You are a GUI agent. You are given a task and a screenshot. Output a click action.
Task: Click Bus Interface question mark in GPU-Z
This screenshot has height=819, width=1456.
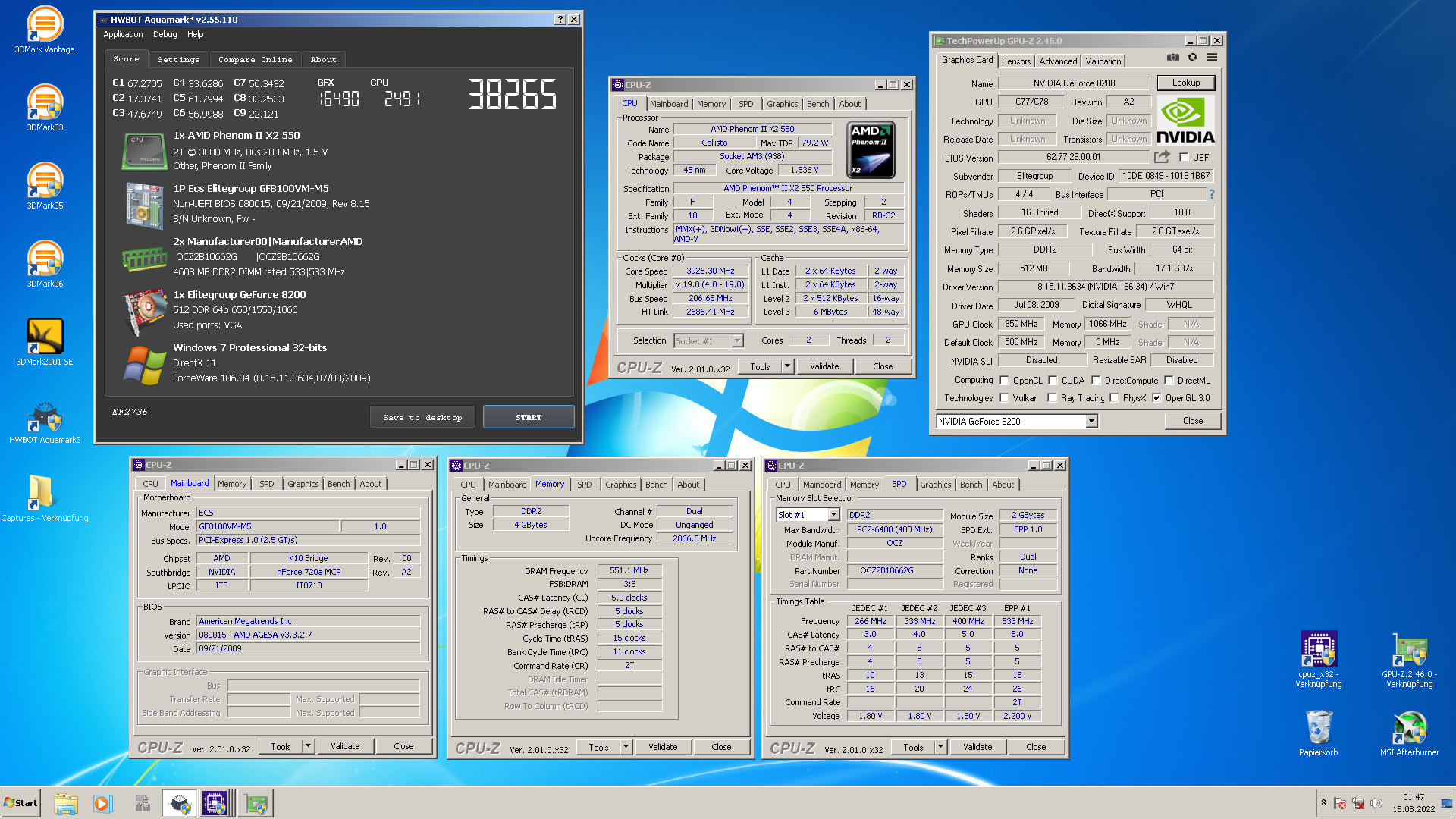pyautogui.click(x=1211, y=194)
